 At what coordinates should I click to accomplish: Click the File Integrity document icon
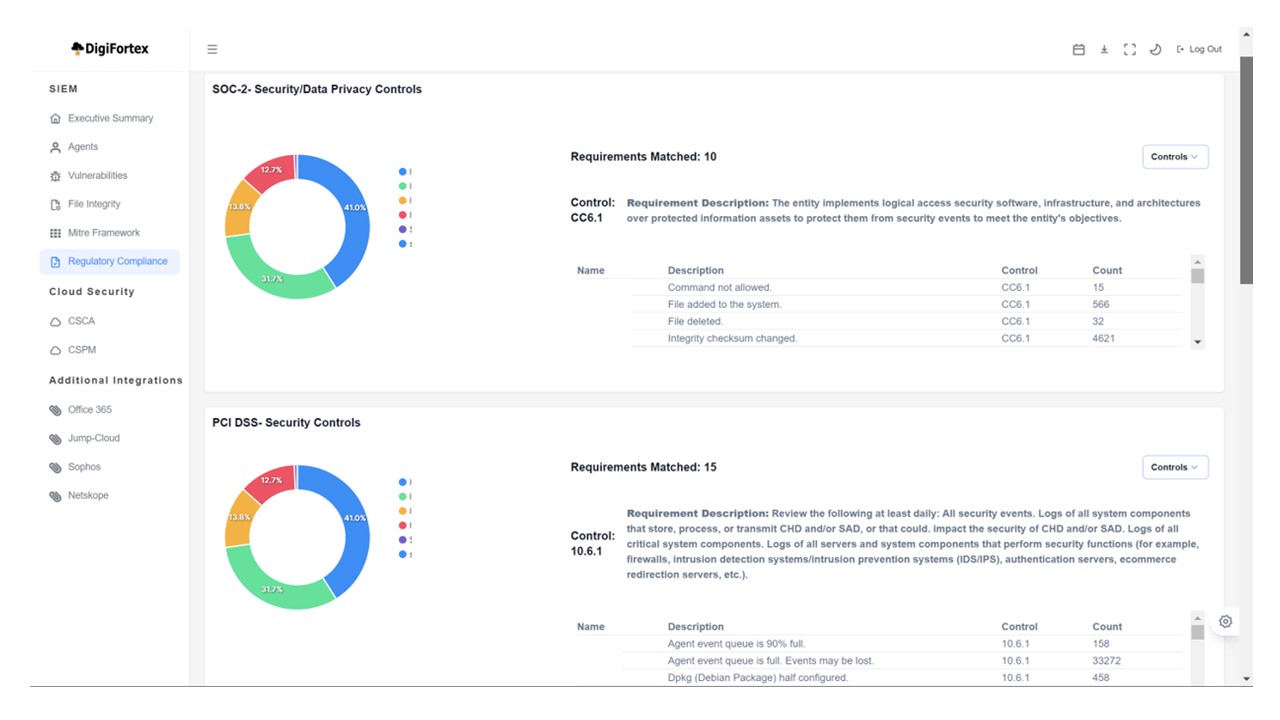click(x=56, y=205)
